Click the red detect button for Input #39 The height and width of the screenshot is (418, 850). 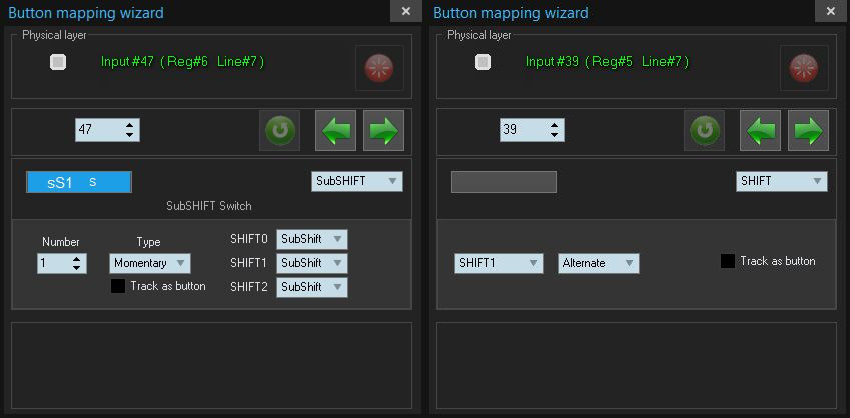tap(804, 68)
